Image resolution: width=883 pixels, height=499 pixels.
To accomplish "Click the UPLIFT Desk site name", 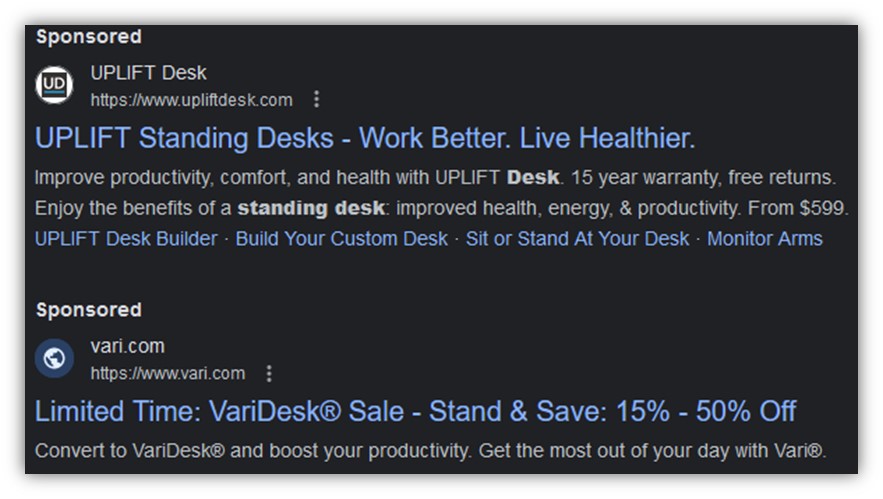I will point(148,73).
